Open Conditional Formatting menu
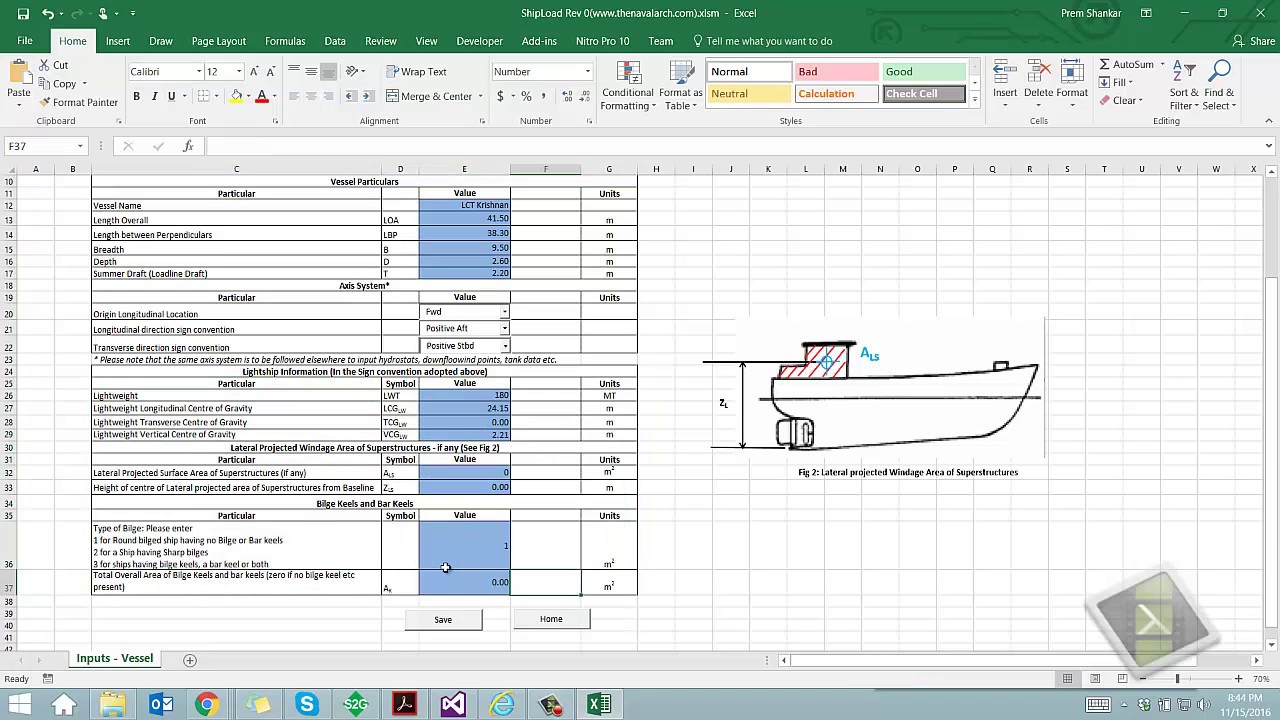 coord(627,86)
